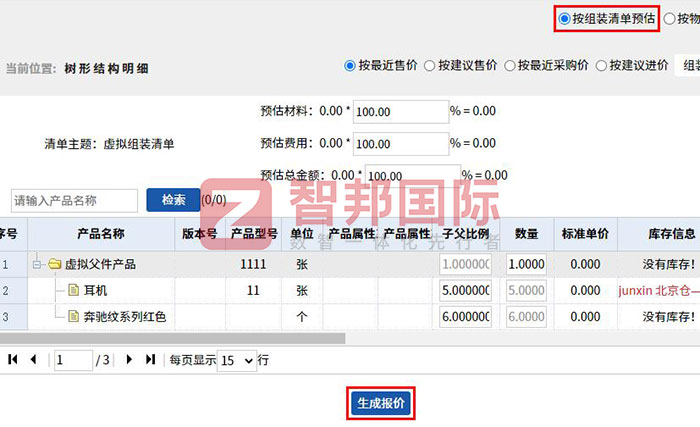700x427 pixels.
Task: Click the 预估材料 percentage input field
Action: (x=400, y=112)
